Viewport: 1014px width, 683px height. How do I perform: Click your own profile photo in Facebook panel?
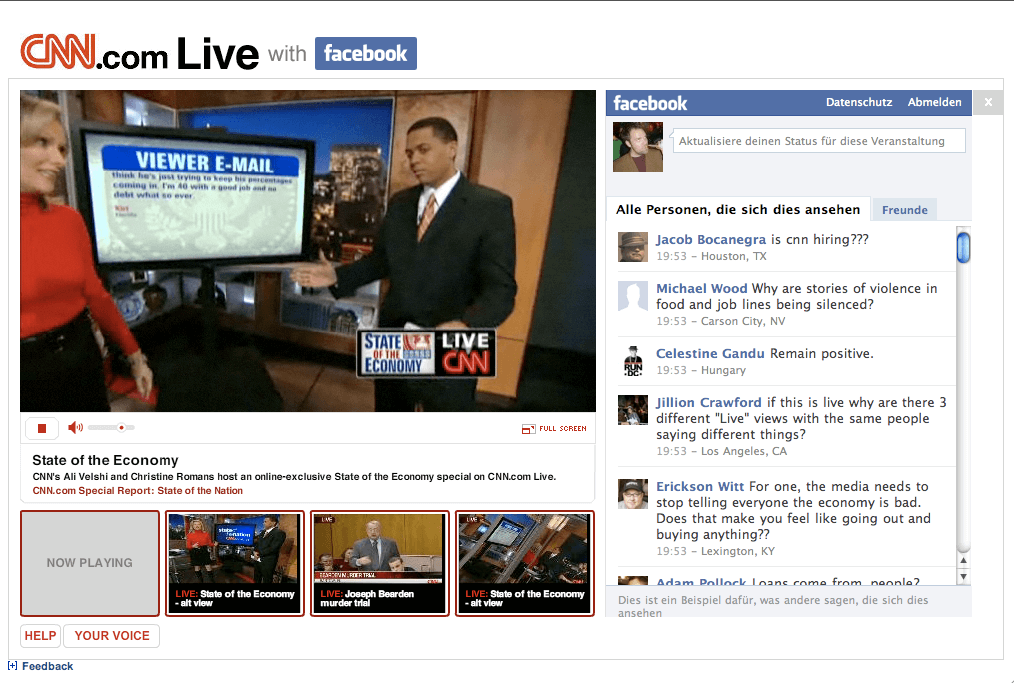(638, 147)
